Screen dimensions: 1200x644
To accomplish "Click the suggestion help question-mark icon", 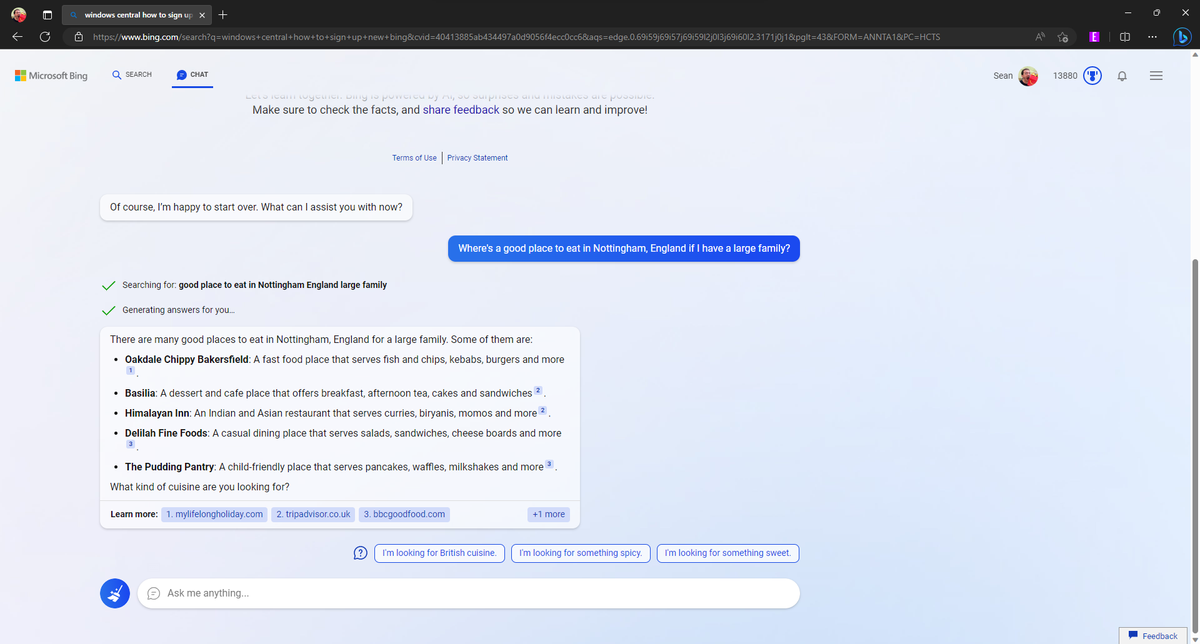I will point(360,553).
